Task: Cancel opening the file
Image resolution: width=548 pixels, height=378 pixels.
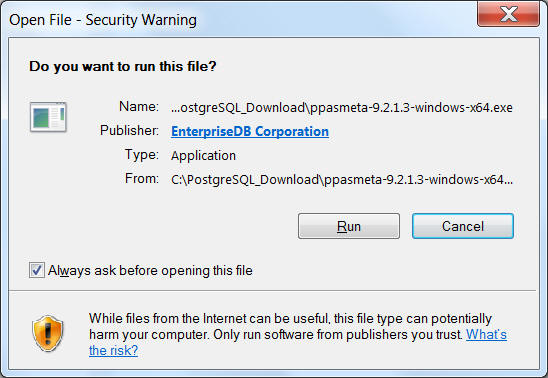Action: [463, 226]
